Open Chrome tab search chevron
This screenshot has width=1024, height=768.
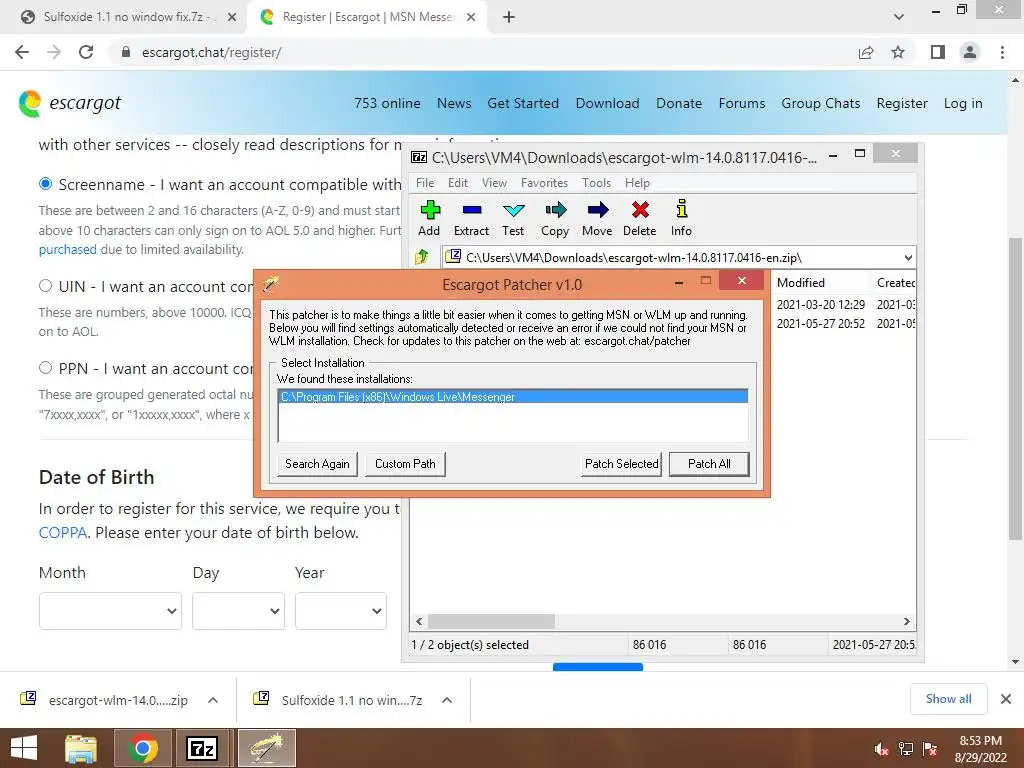click(x=899, y=17)
